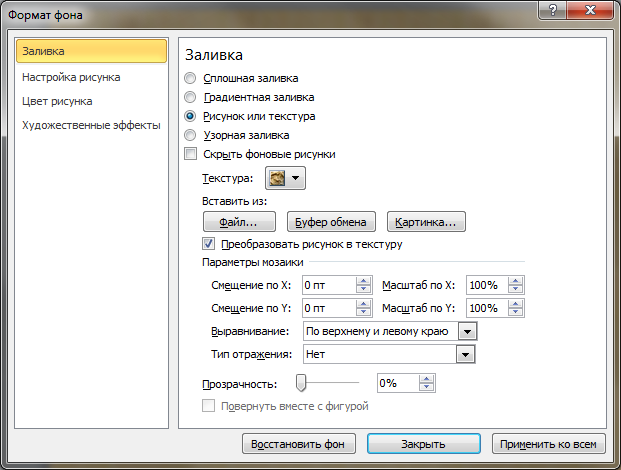Click the Смещение по X input field
Viewport: 621px width, 470px height.
(x=330, y=285)
